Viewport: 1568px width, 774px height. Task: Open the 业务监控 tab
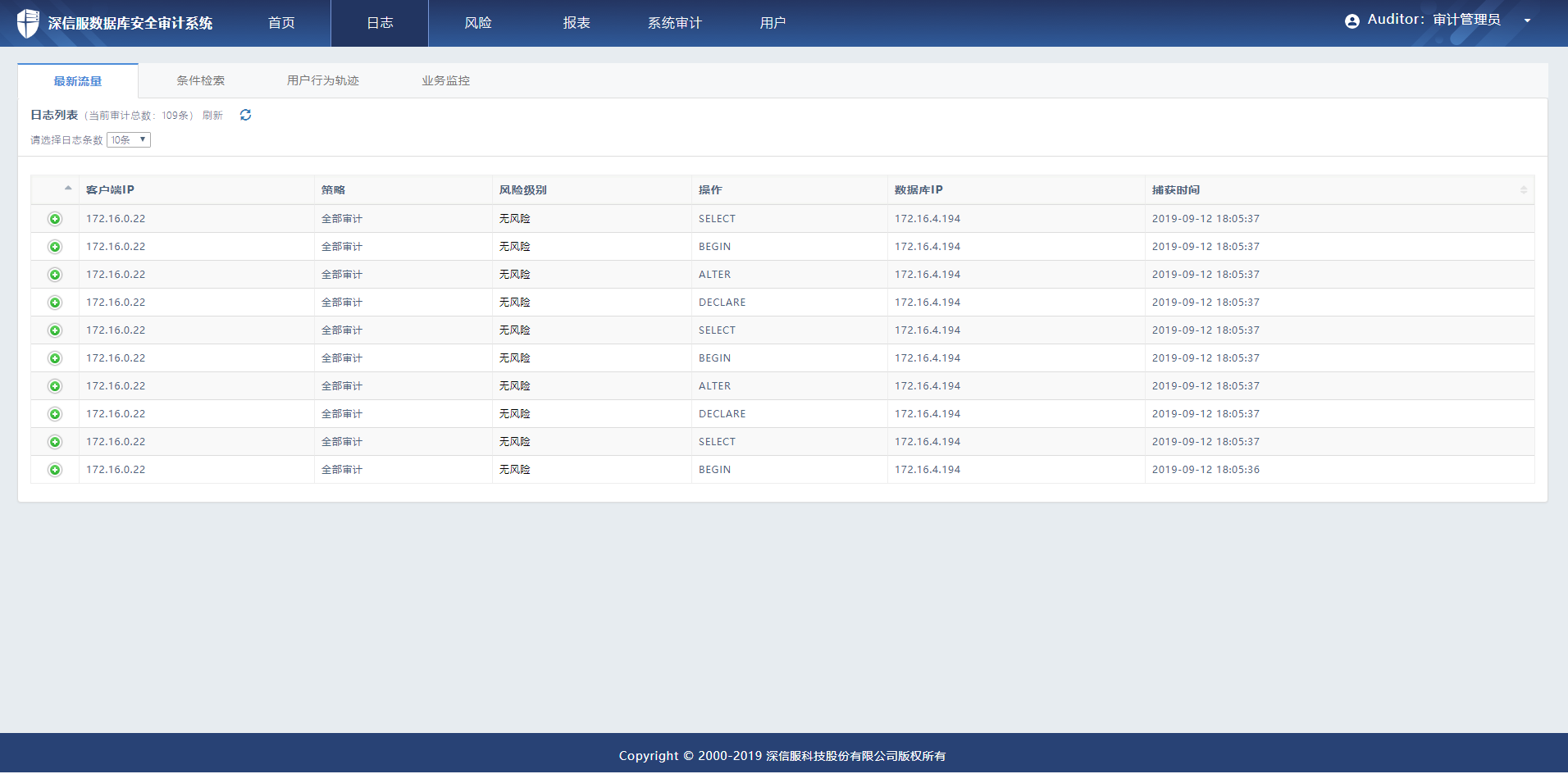coord(445,80)
